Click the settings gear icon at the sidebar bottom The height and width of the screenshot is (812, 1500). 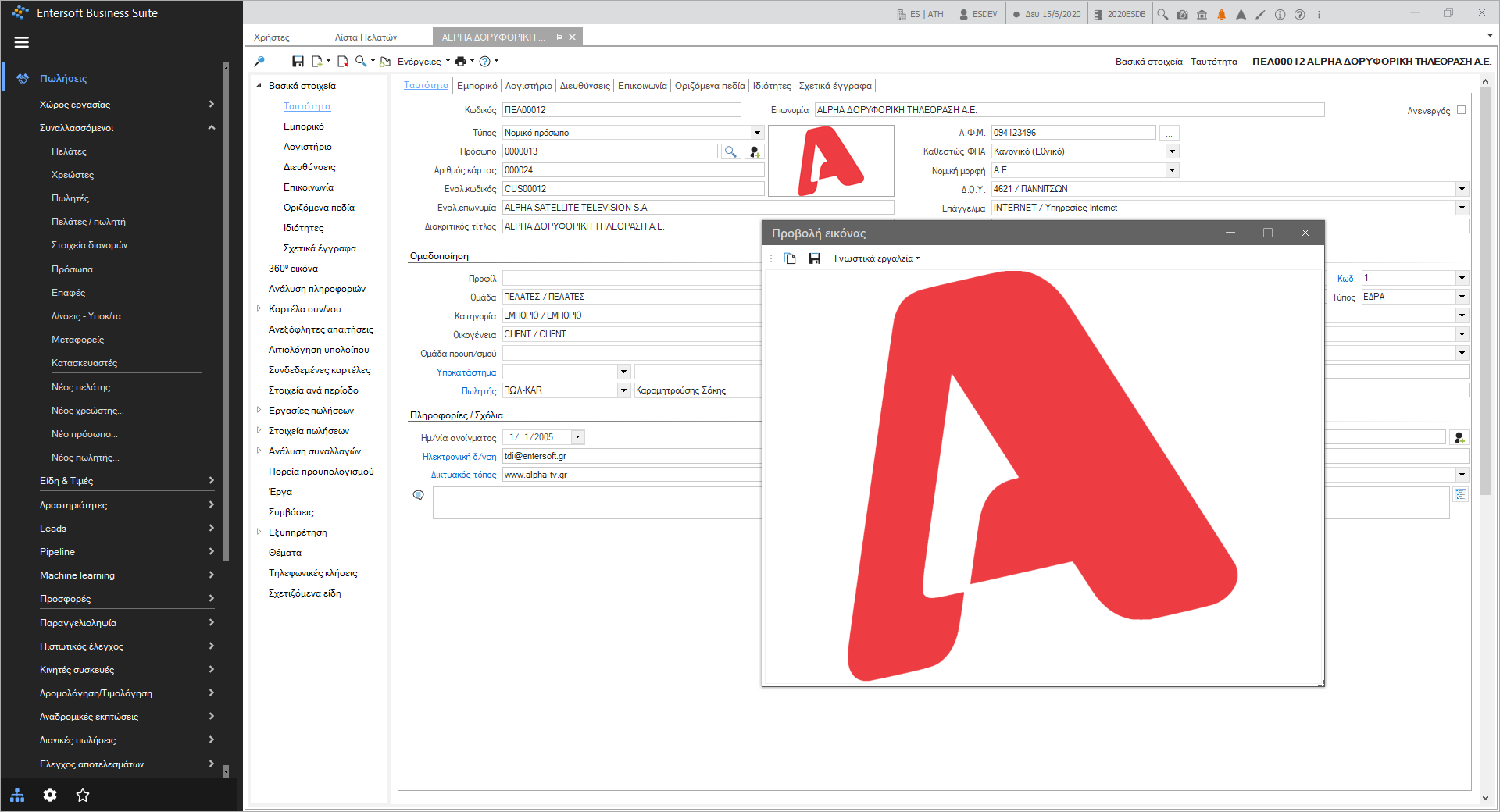[x=50, y=795]
